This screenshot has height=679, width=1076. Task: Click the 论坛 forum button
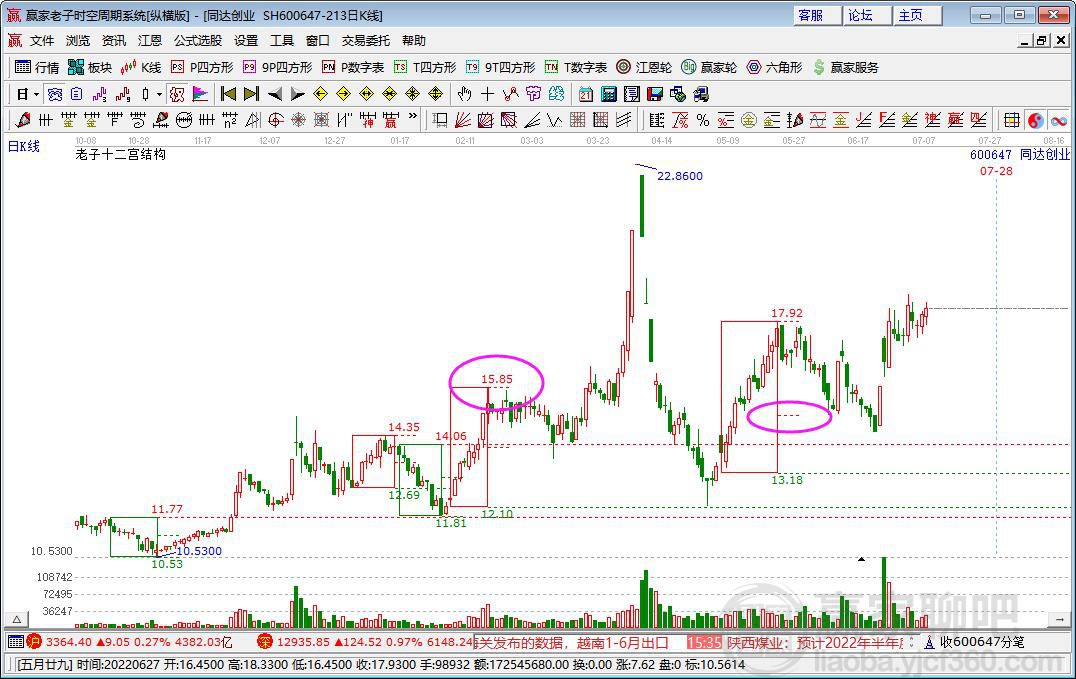click(x=867, y=15)
